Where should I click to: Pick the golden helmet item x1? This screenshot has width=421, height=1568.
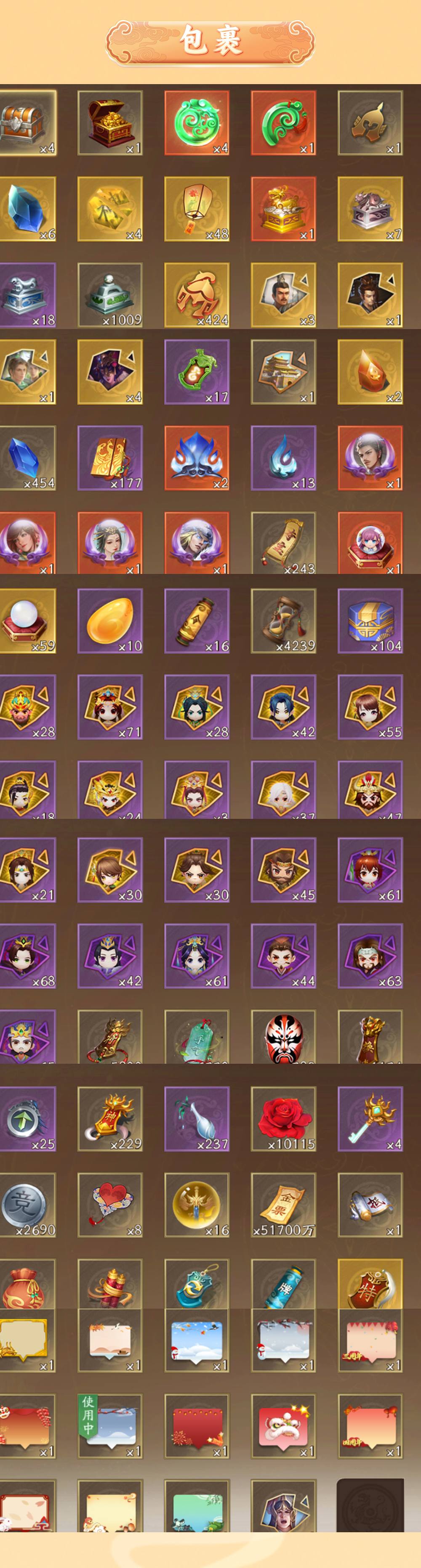(370, 123)
